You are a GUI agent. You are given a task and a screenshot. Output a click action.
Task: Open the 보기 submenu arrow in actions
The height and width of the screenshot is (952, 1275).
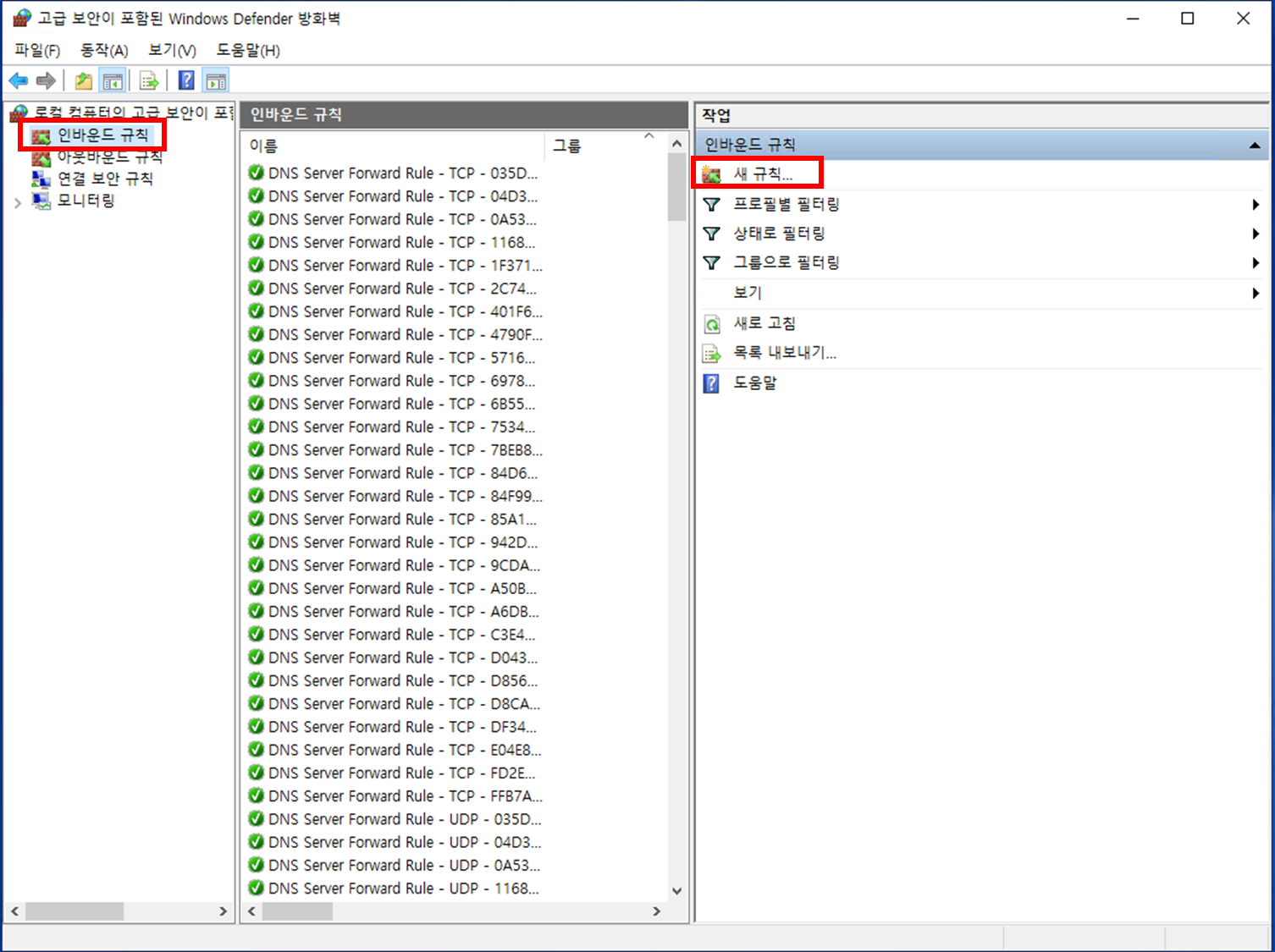1256,293
